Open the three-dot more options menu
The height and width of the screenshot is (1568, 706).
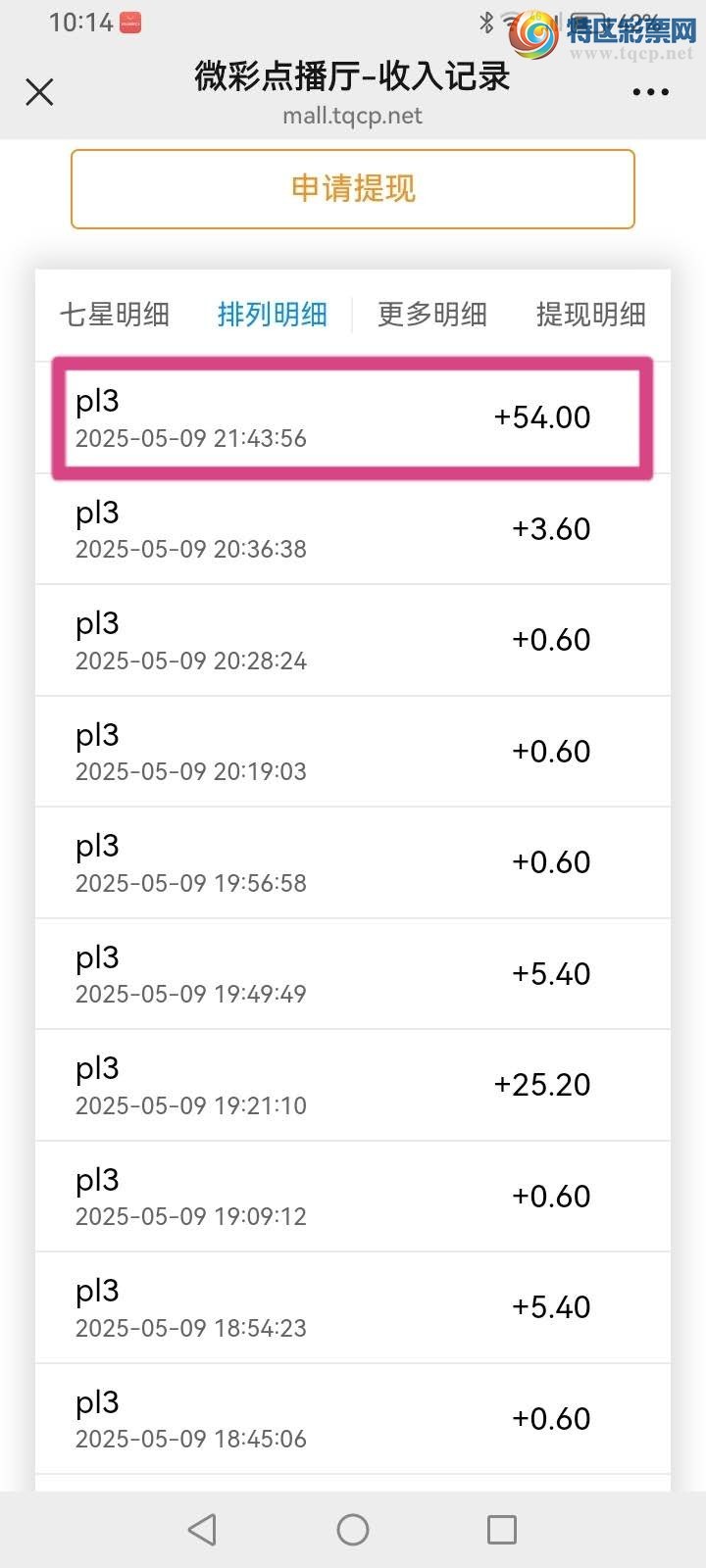tap(650, 92)
